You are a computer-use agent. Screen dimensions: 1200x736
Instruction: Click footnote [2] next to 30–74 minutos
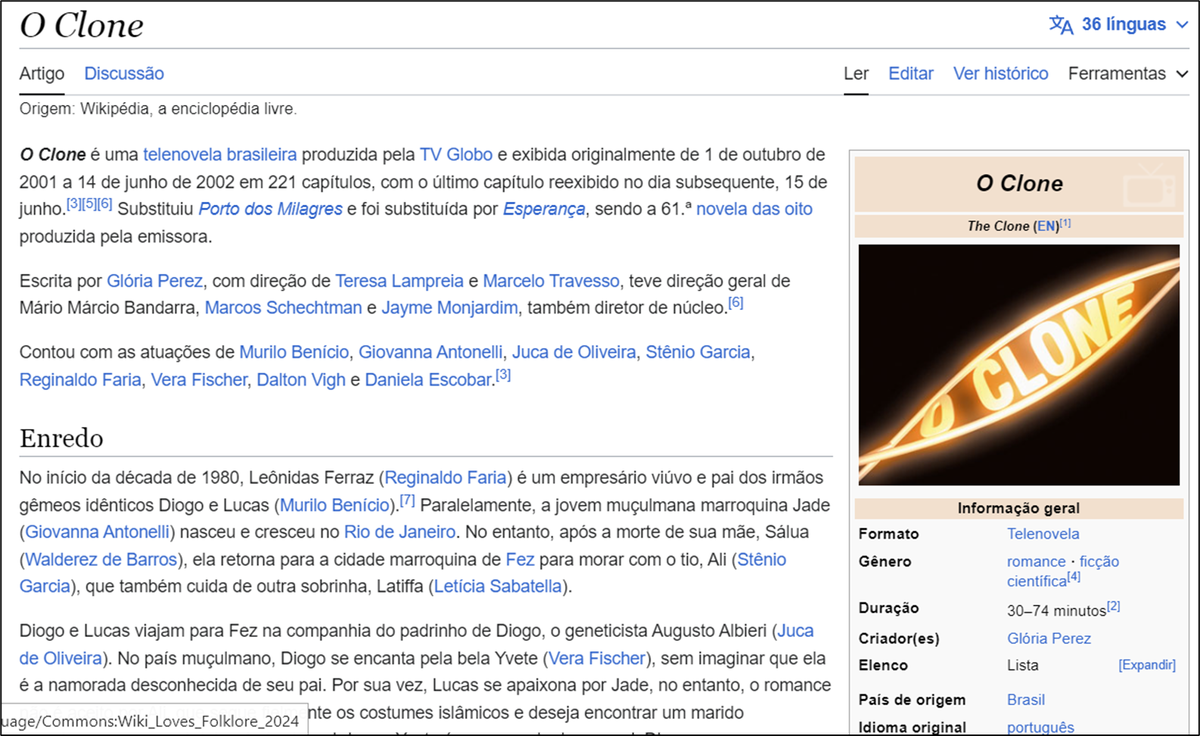(1113, 606)
